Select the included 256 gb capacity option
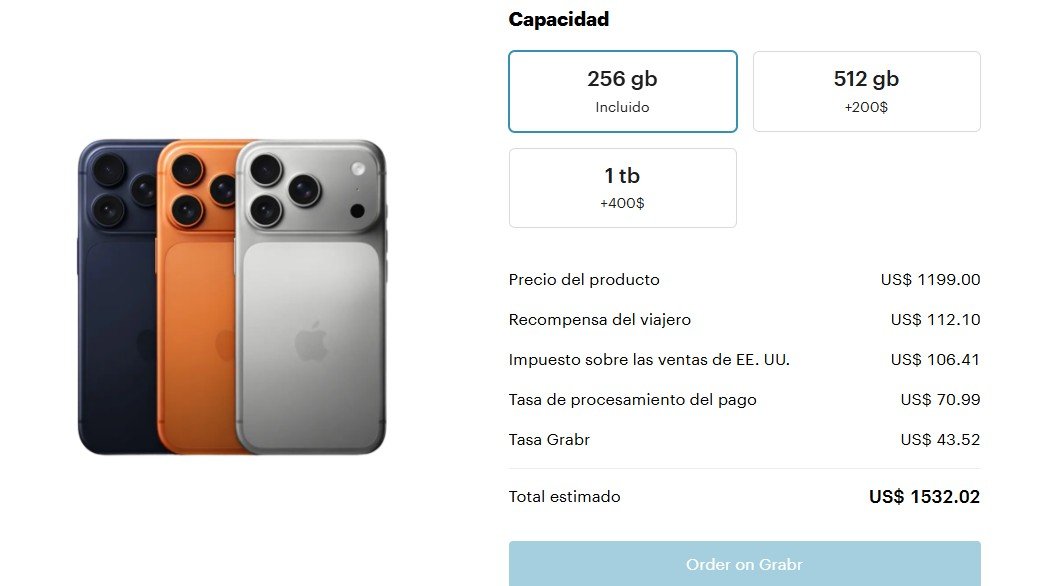This screenshot has width=1054, height=586. 622,90
